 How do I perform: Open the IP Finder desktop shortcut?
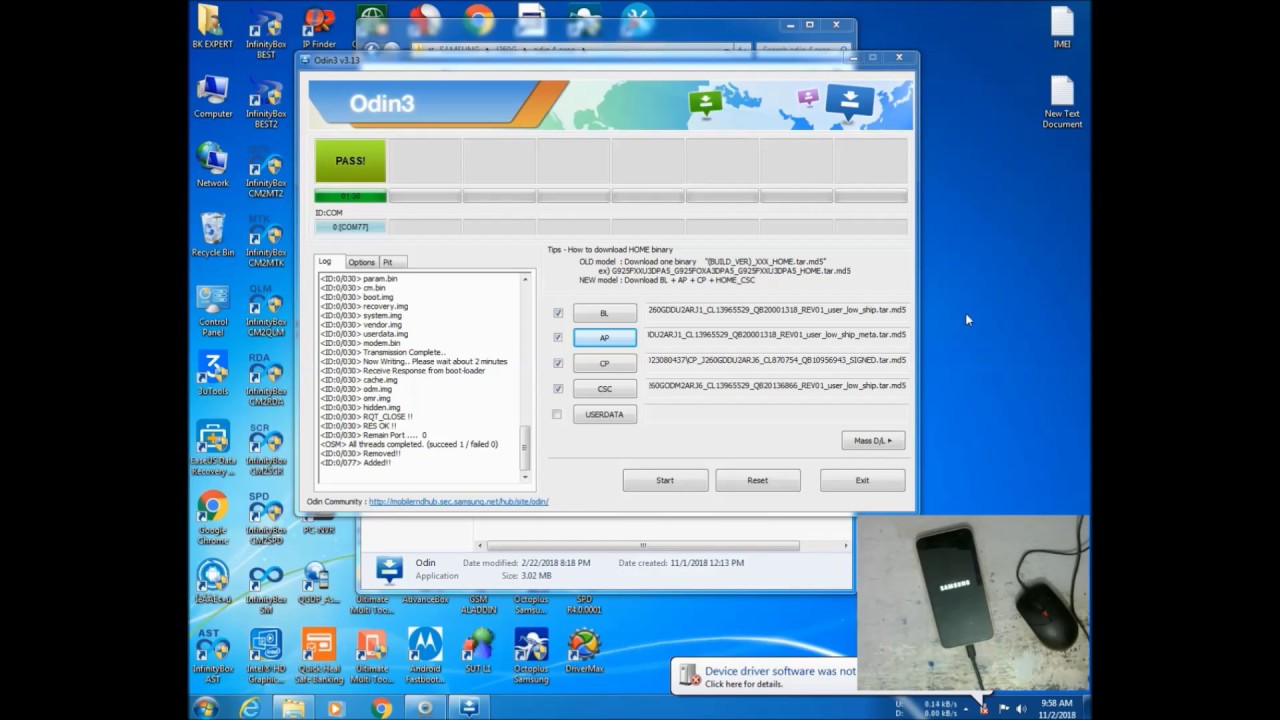319,27
